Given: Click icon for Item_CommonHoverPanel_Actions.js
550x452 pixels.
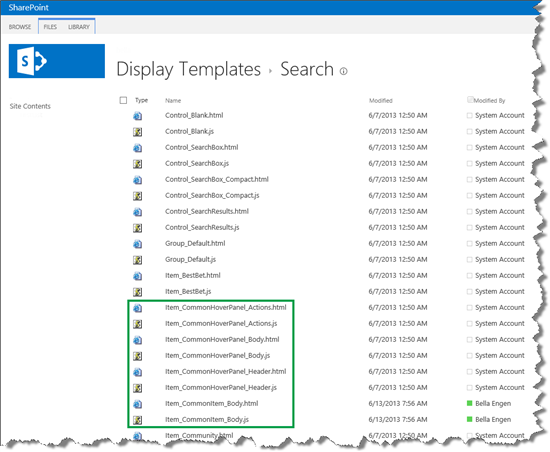Looking at the screenshot, I should [138, 324].
